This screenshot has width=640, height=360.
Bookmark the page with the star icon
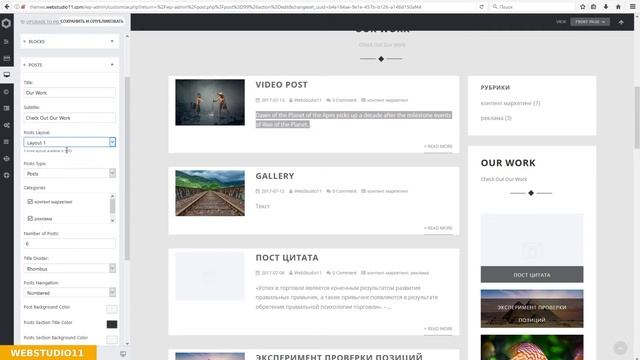[582, 7]
